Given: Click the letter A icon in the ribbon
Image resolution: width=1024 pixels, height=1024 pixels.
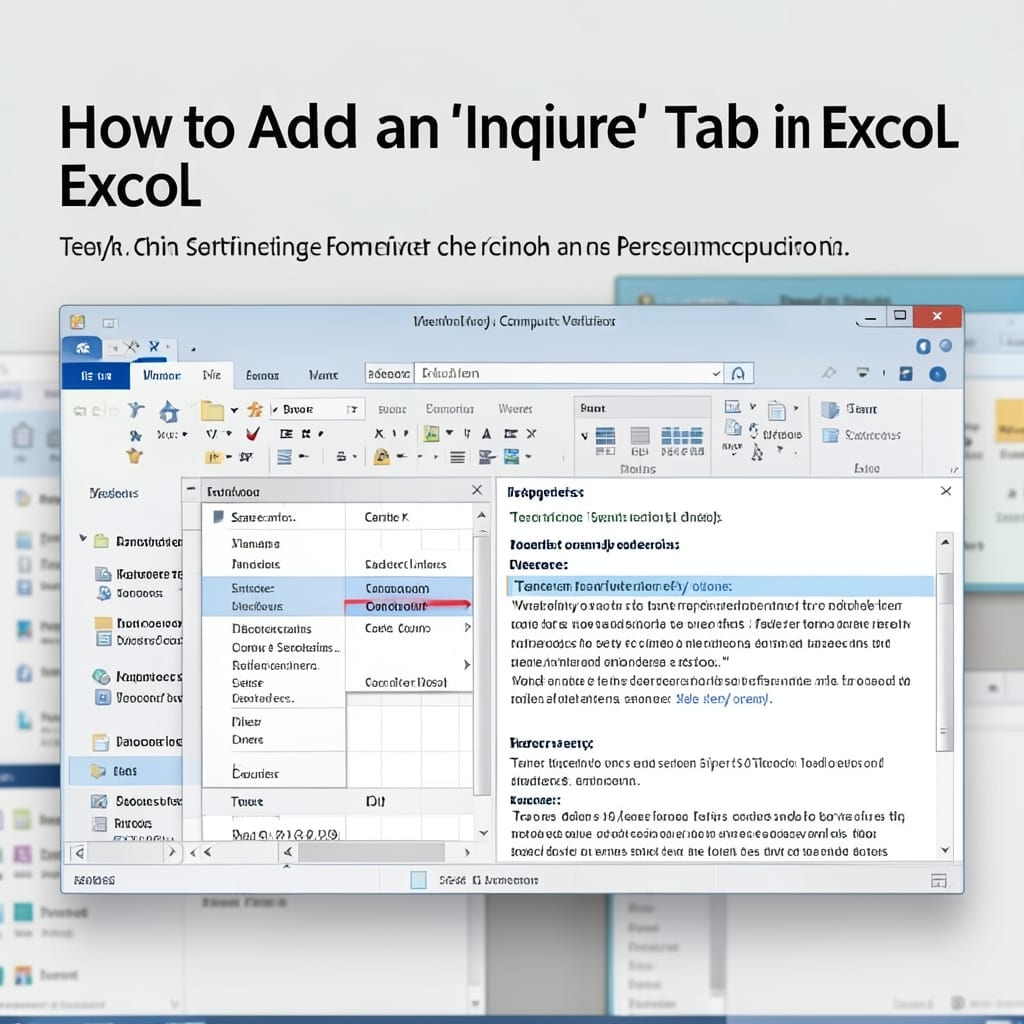Looking at the screenshot, I should 487,434.
